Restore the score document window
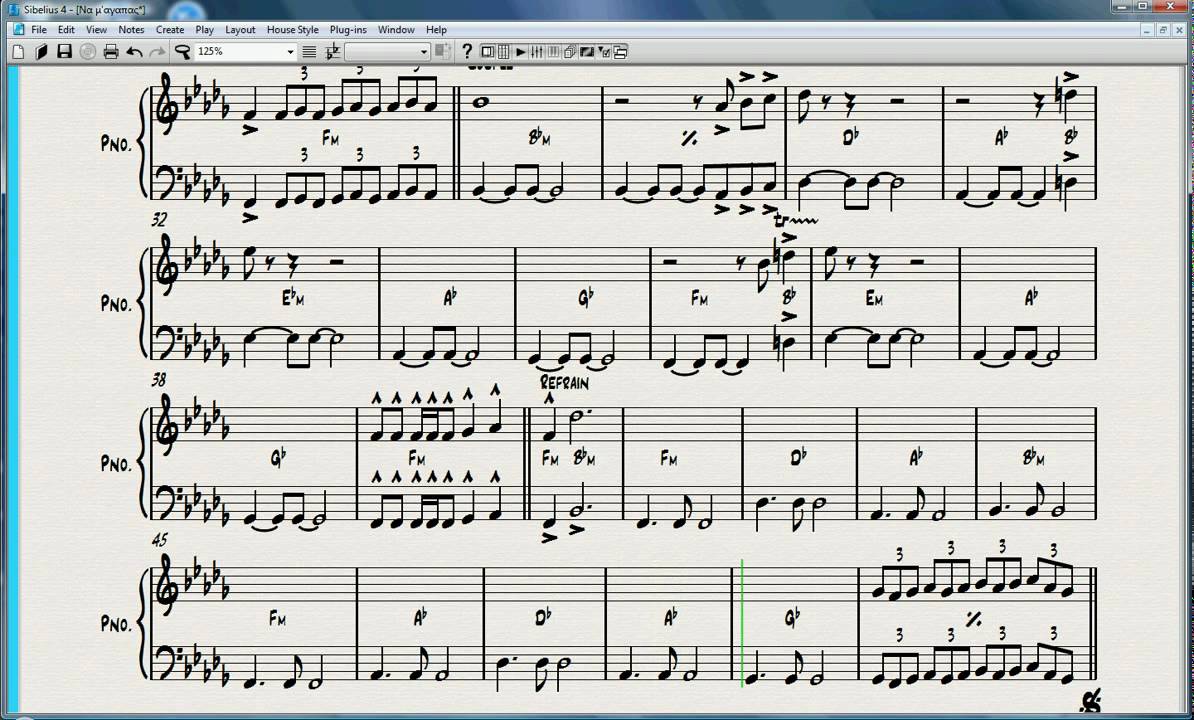 1163,30
